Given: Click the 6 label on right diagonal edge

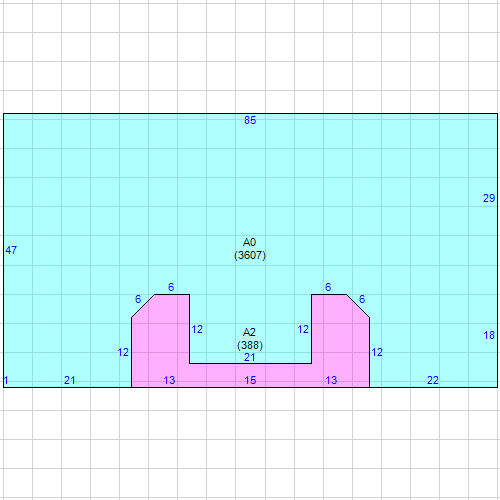Looking at the screenshot, I should tap(362, 299).
